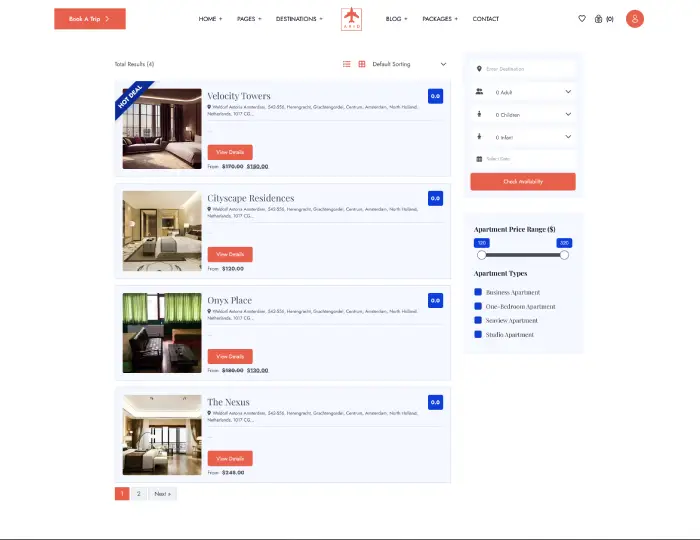The width and height of the screenshot is (700, 540).
Task: Expand the 0 Children selector
Action: pos(523,115)
